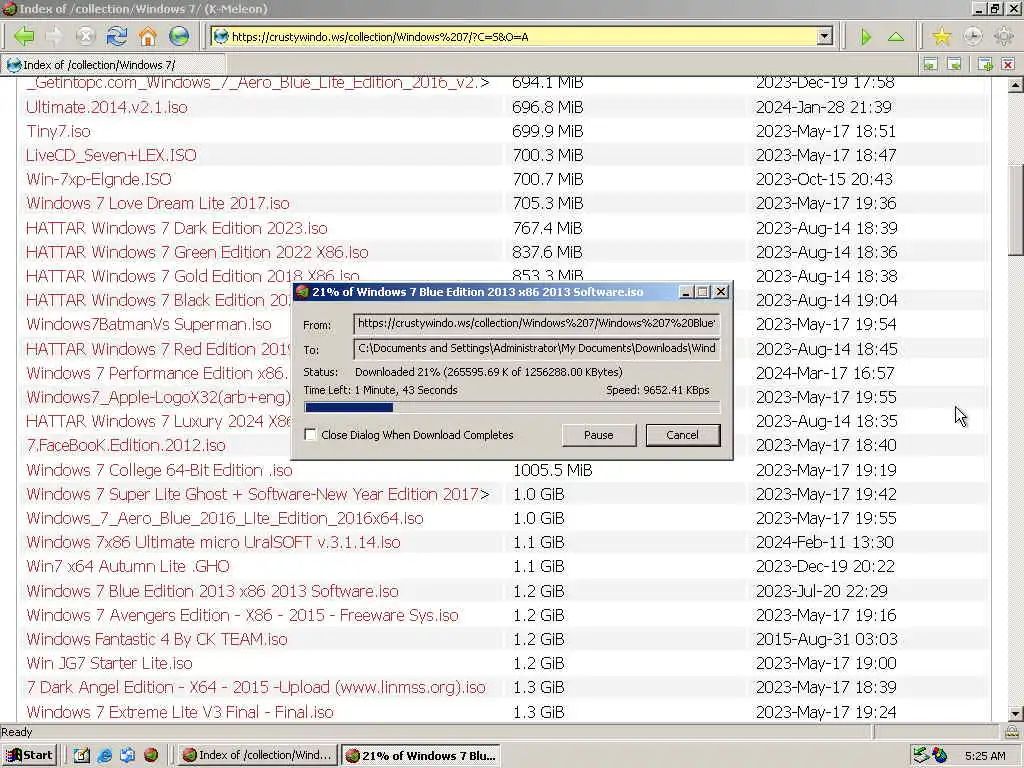The height and width of the screenshot is (768, 1024).
Task: Click the browser address bar
Action: pyautogui.click(x=521, y=37)
